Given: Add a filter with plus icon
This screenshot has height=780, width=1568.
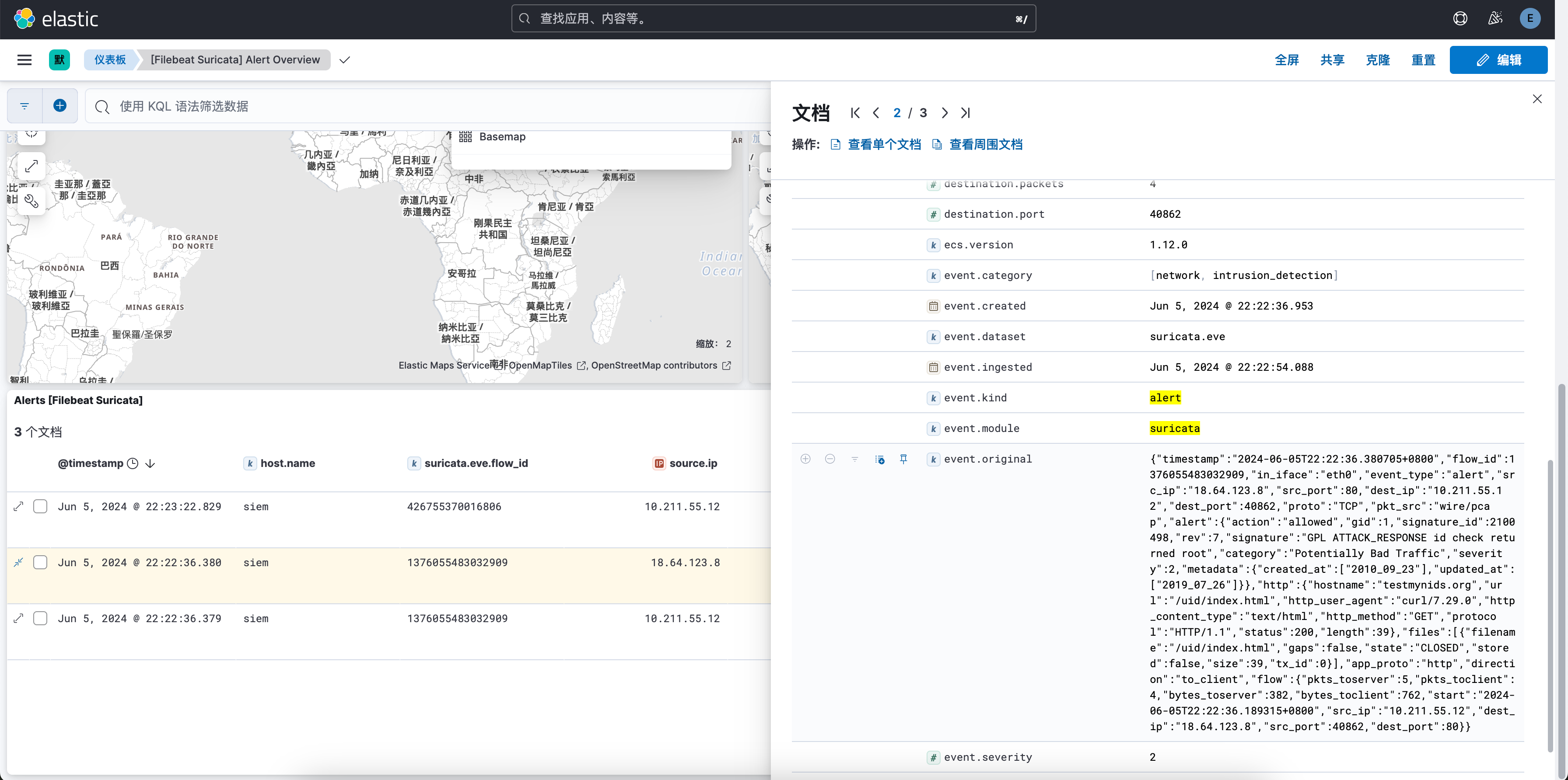Looking at the screenshot, I should pos(59,106).
